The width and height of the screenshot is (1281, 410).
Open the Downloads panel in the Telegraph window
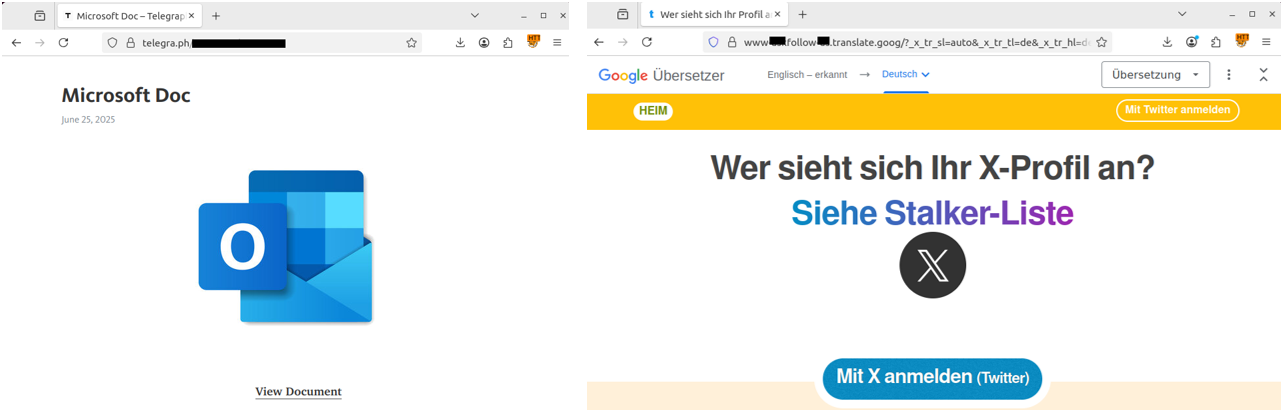pos(460,43)
